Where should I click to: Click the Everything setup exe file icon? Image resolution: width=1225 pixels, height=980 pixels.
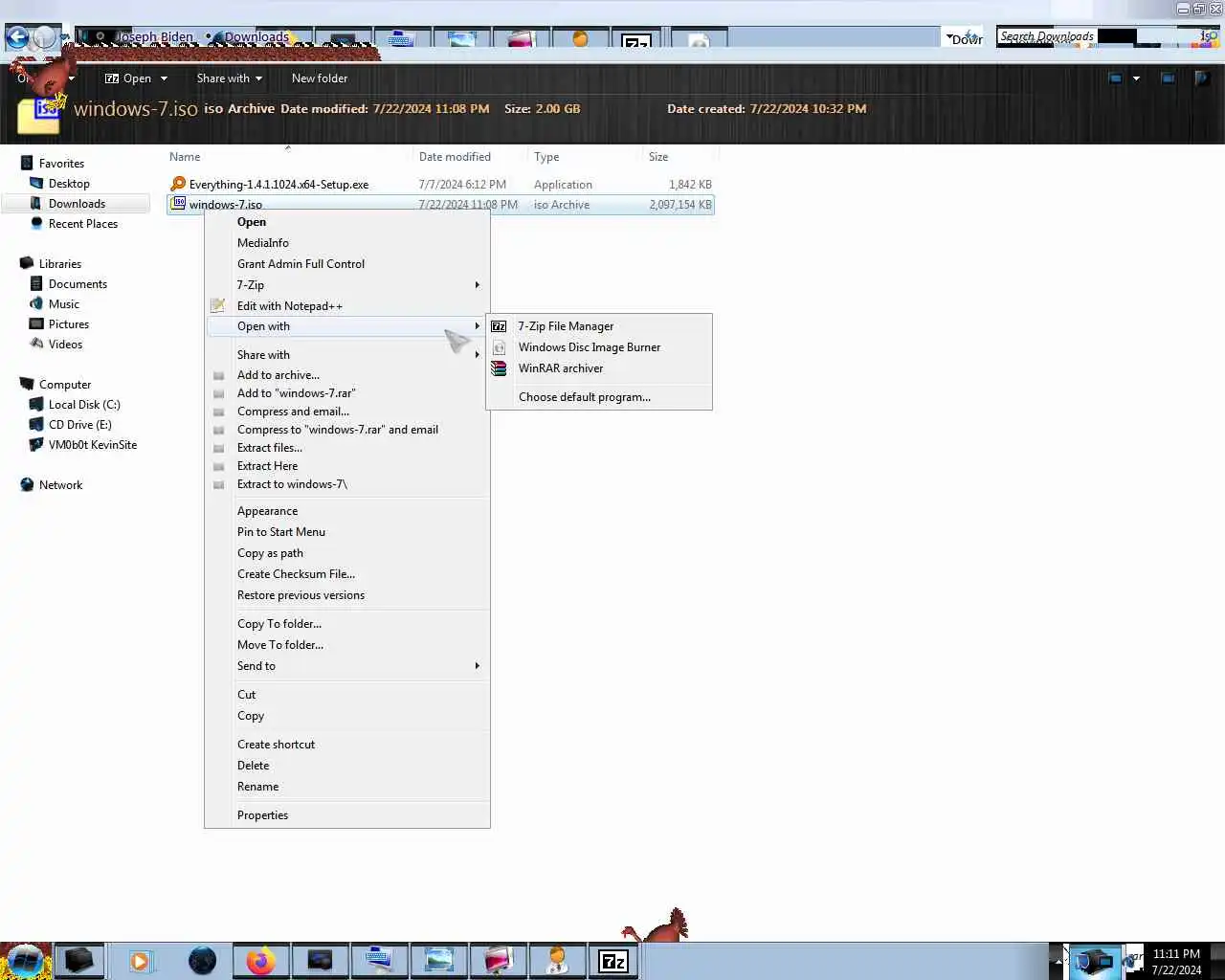pos(178,184)
